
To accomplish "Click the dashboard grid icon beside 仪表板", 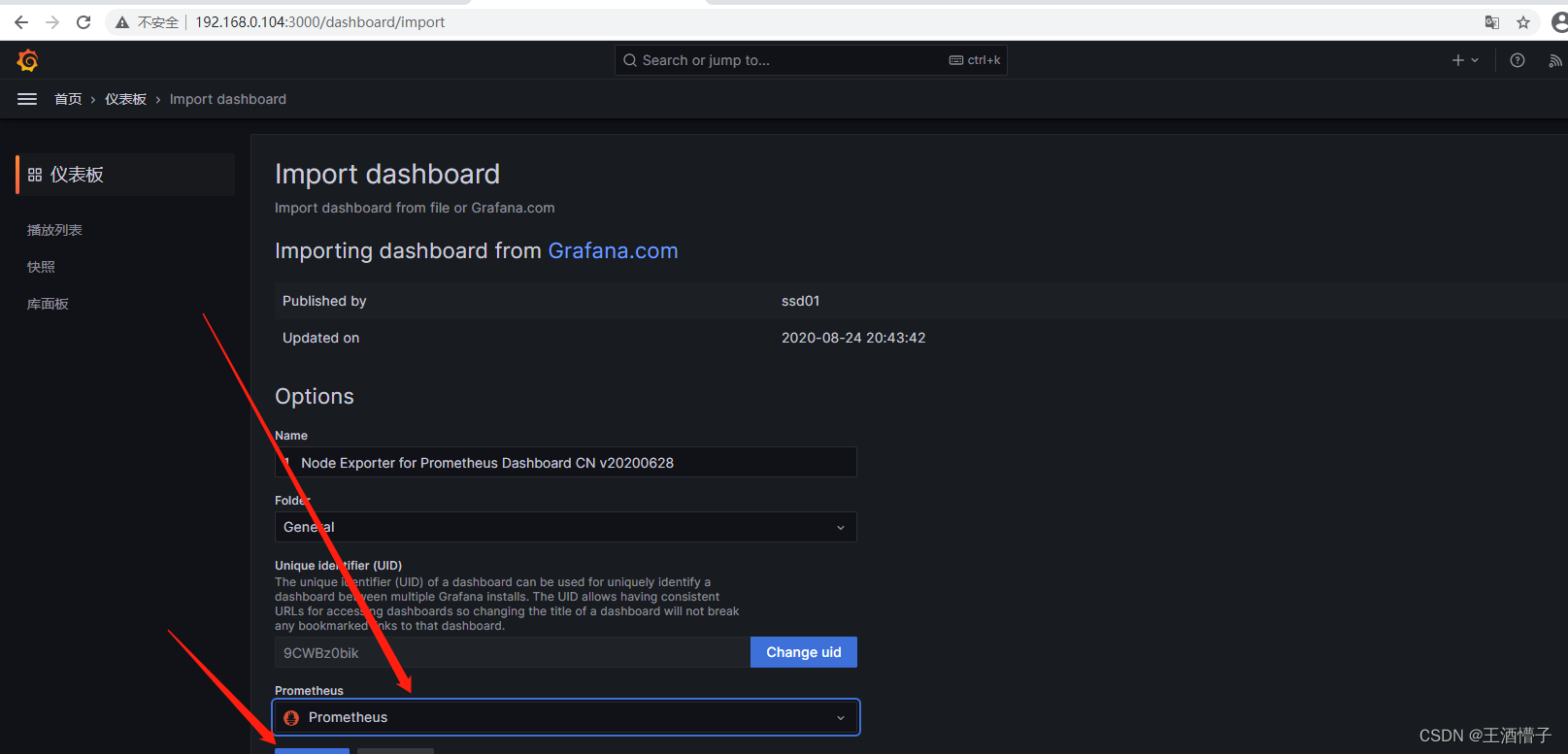I will point(35,175).
